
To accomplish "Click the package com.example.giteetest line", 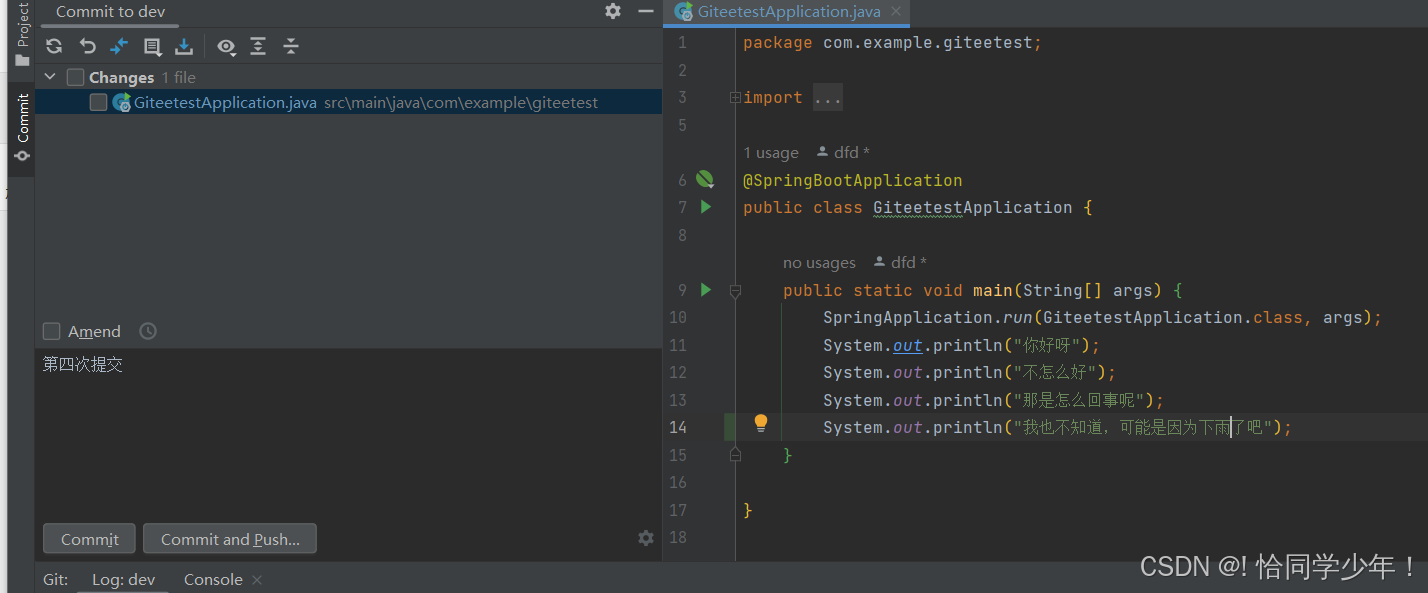I will pos(892,43).
